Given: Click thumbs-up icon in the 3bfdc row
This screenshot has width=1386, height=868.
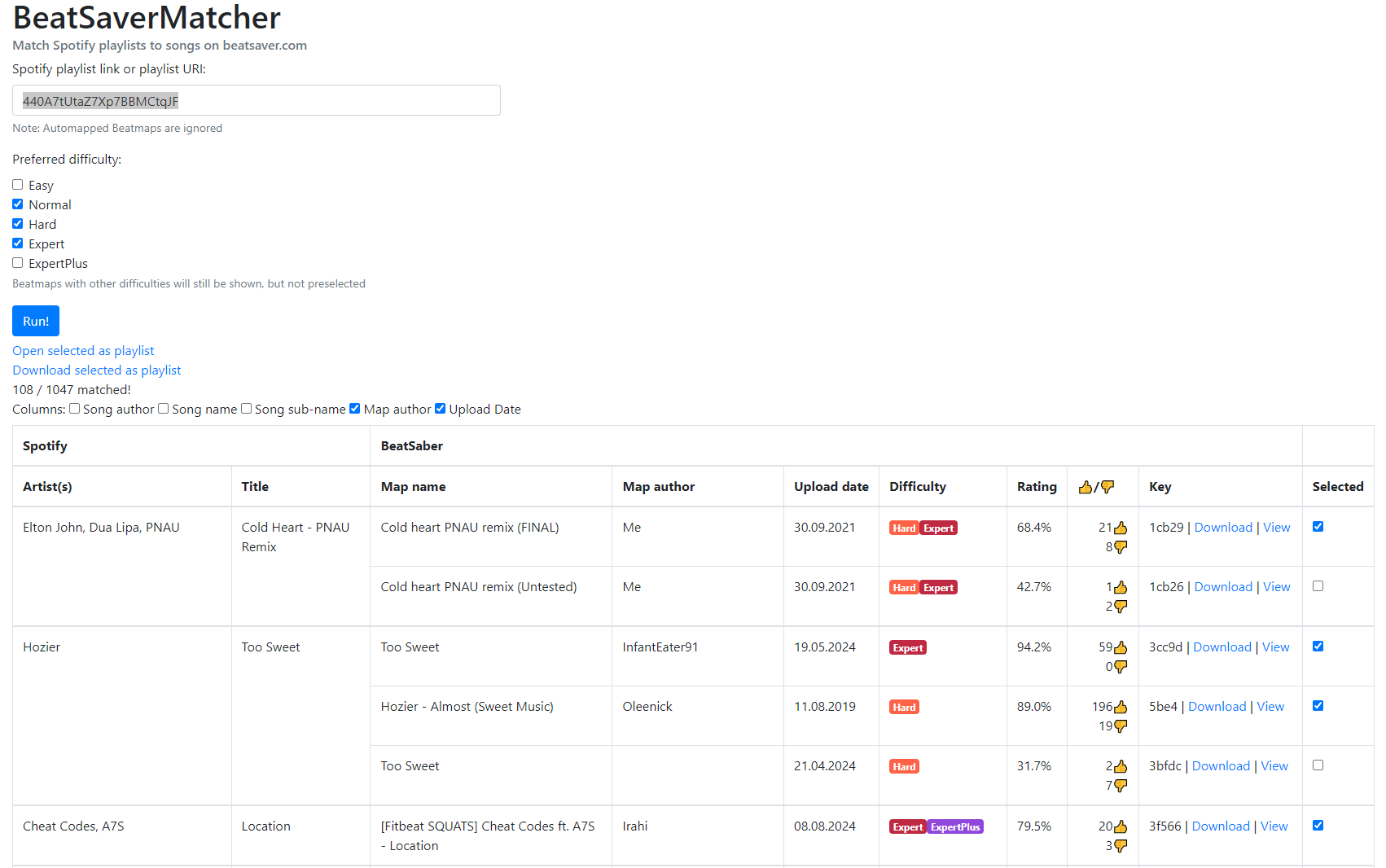Looking at the screenshot, I should (x=1121, y=766).
